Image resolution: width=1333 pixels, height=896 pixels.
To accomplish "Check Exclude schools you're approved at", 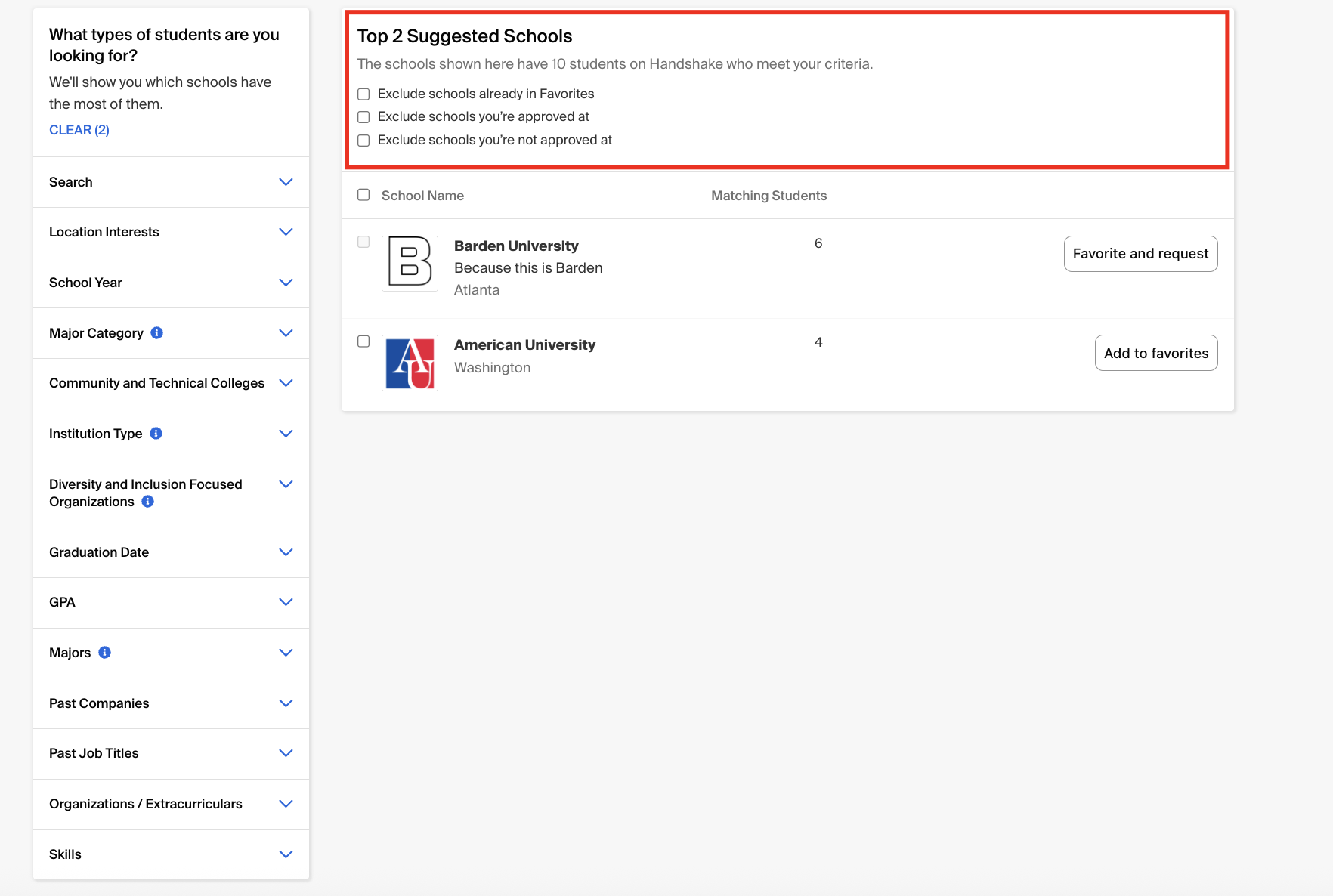I will (x=363, y=117).
